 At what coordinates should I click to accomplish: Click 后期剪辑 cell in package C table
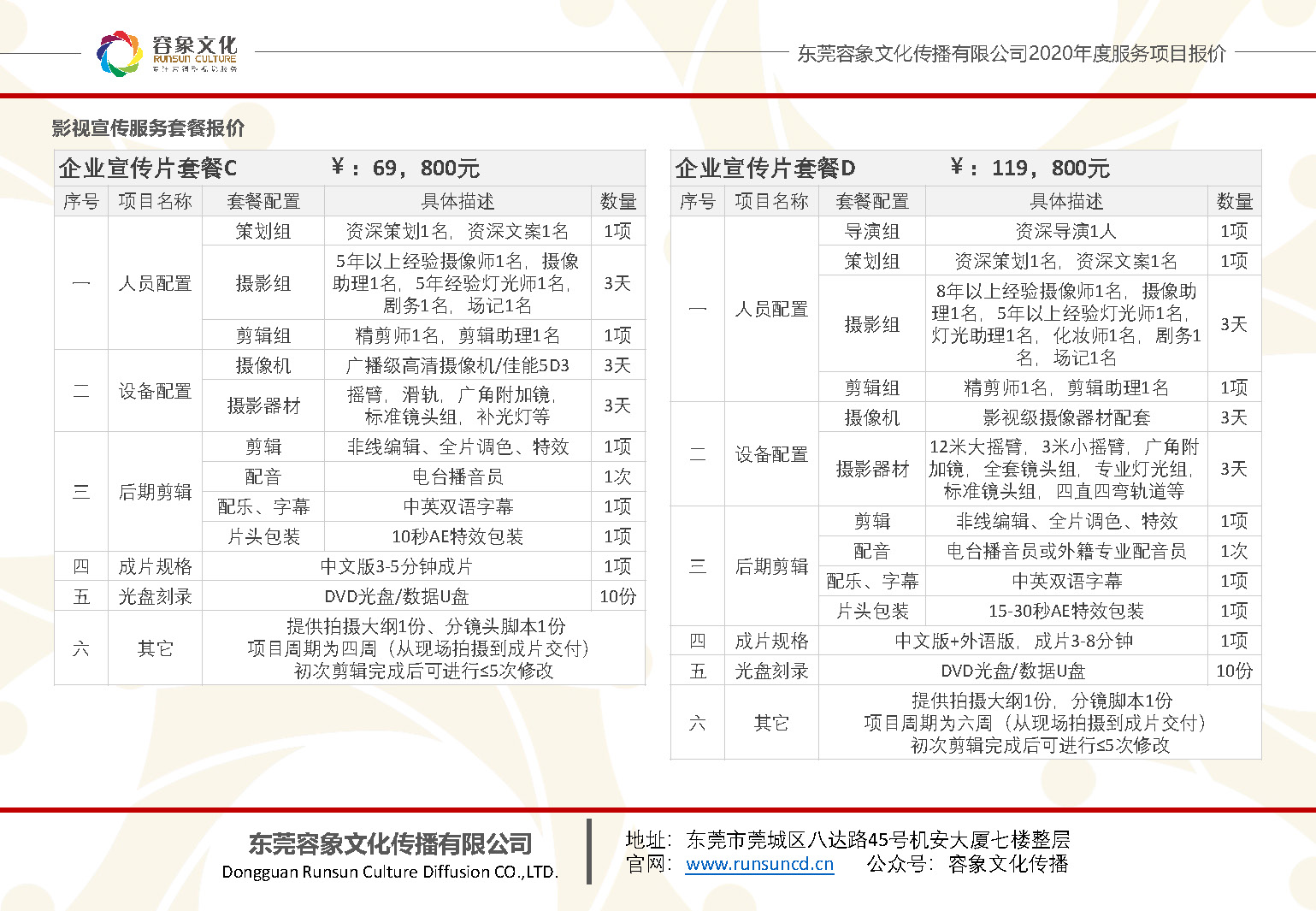[155, 492]
